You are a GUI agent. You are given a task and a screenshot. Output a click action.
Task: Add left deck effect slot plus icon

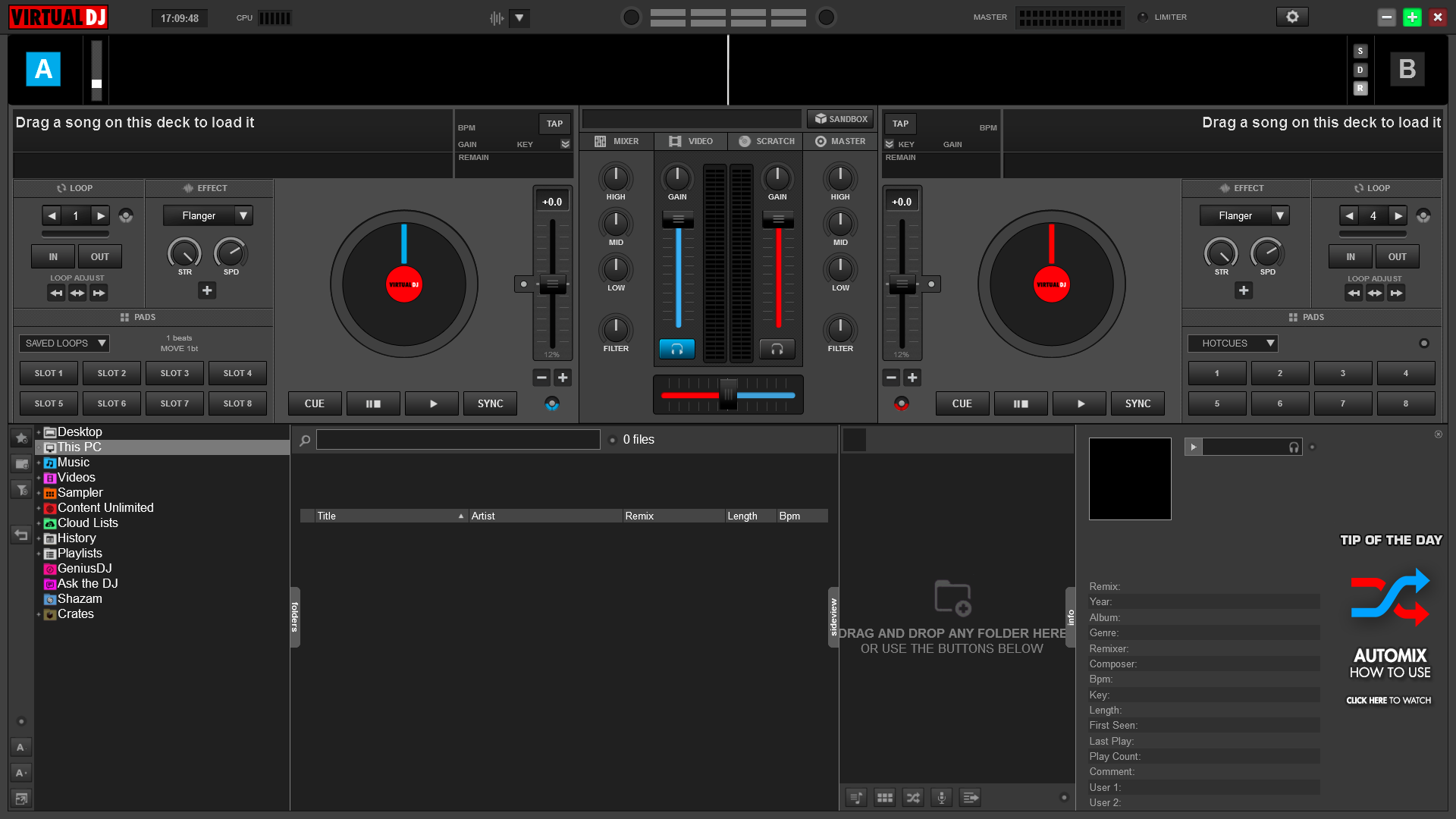click(x=207, y=290)
